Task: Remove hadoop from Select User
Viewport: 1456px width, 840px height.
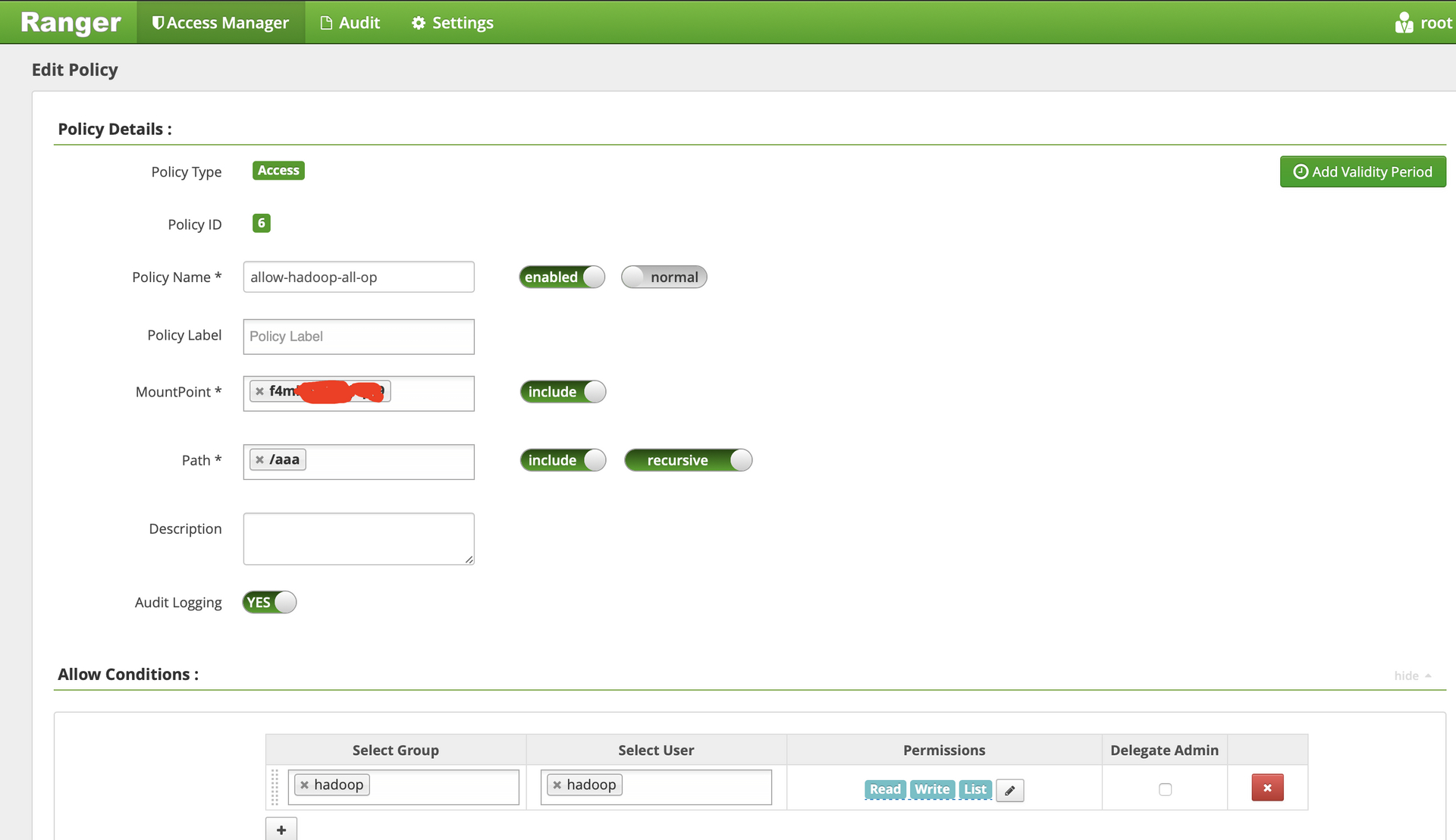Action: pyautogui.click(x=557, y=785)
